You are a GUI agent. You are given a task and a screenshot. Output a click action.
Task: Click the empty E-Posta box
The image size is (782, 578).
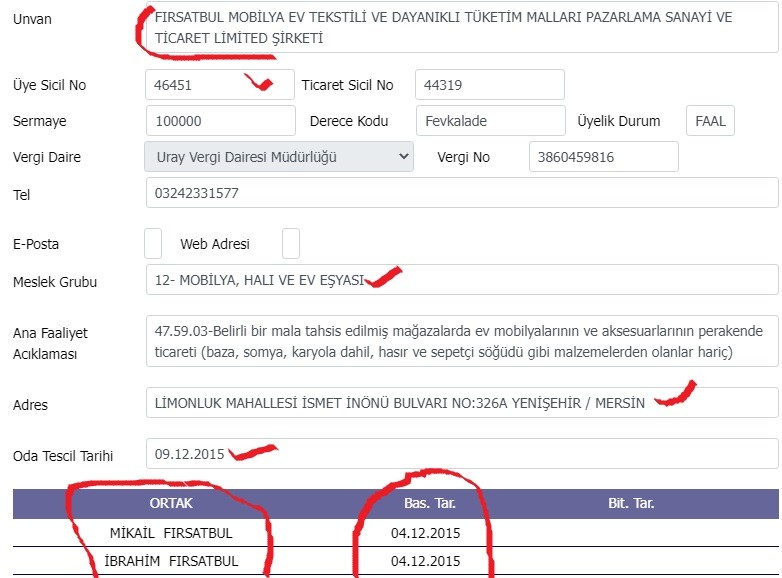click(153, 243)
